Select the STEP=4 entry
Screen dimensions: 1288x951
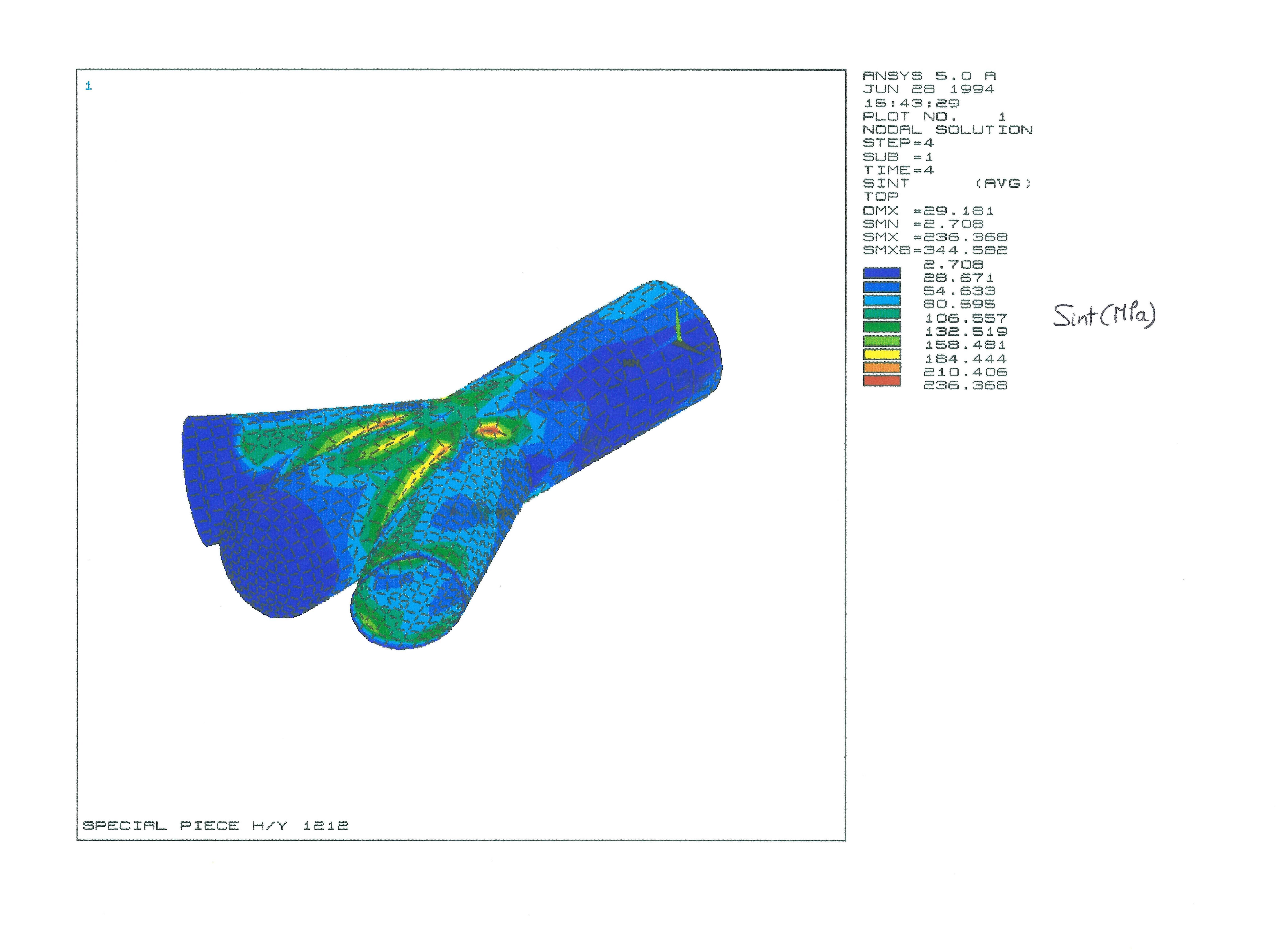(x=898, y=143)
